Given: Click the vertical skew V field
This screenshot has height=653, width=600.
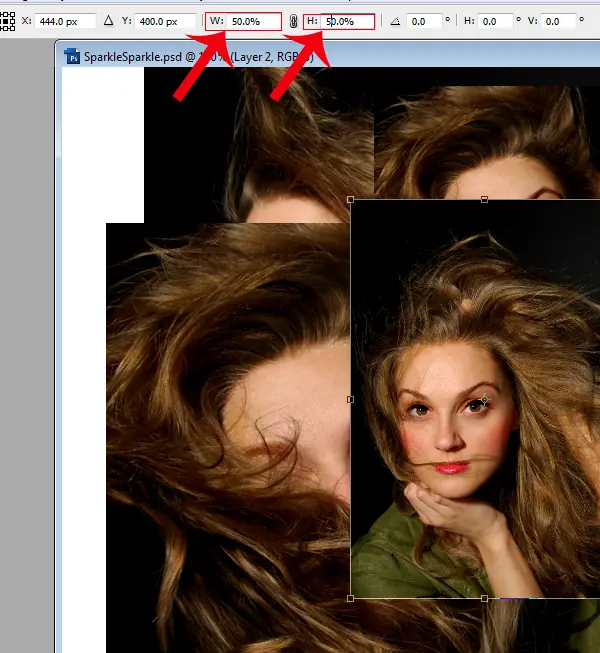Looking at the screenshot, I should (560, 21).
